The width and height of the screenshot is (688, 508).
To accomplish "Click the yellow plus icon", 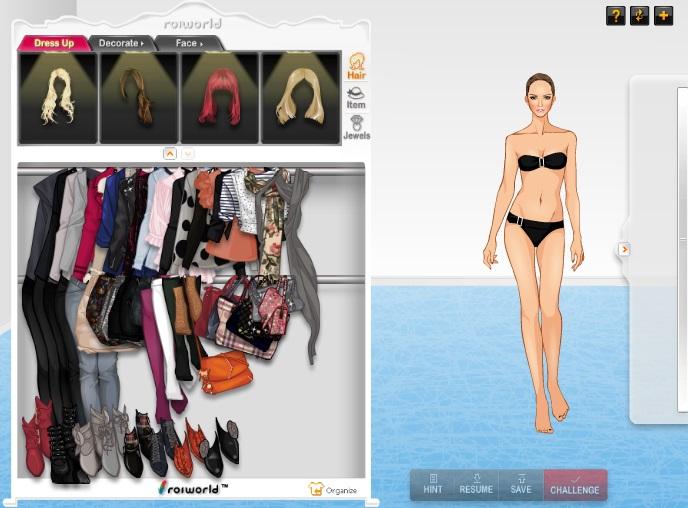I will [663, 16].
